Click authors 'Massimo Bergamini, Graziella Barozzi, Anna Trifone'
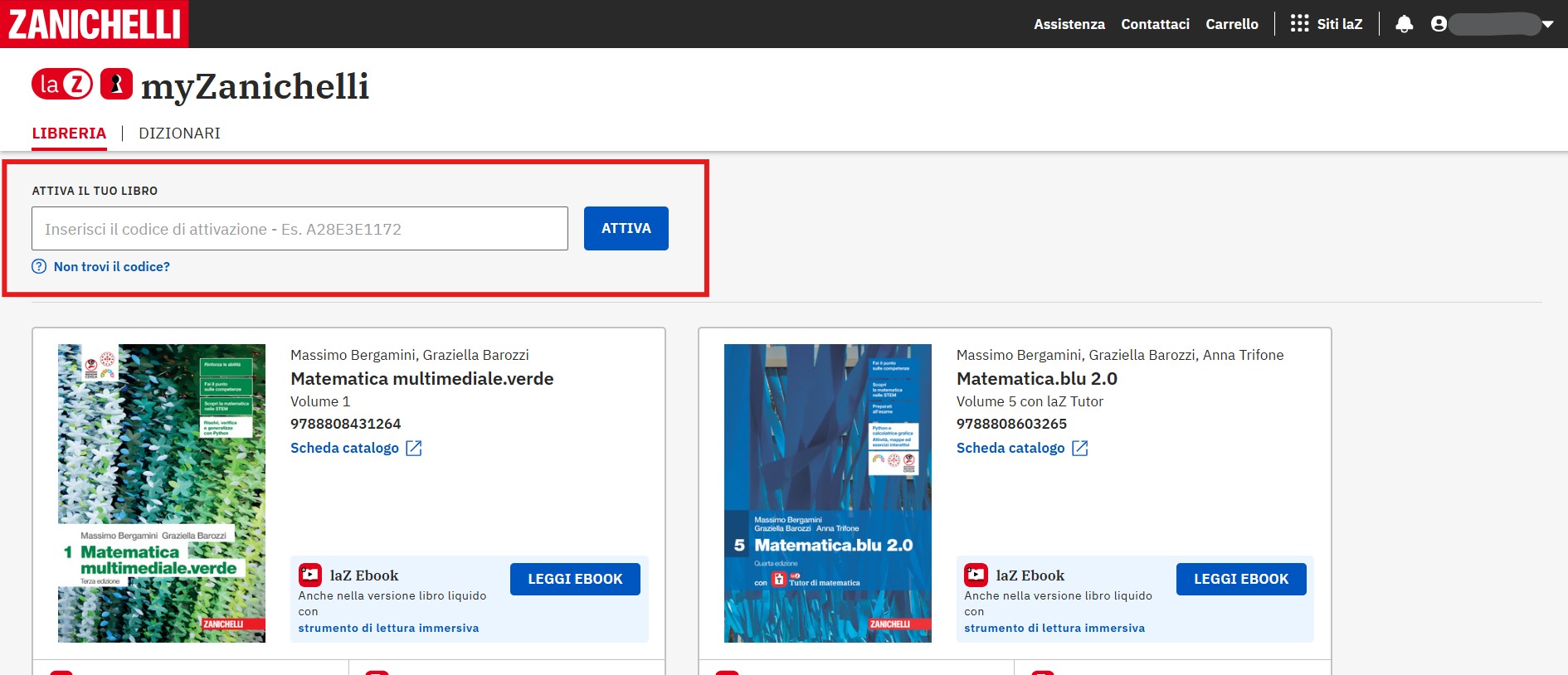This screenshot has height=675, width=1568. point(1120,355)
